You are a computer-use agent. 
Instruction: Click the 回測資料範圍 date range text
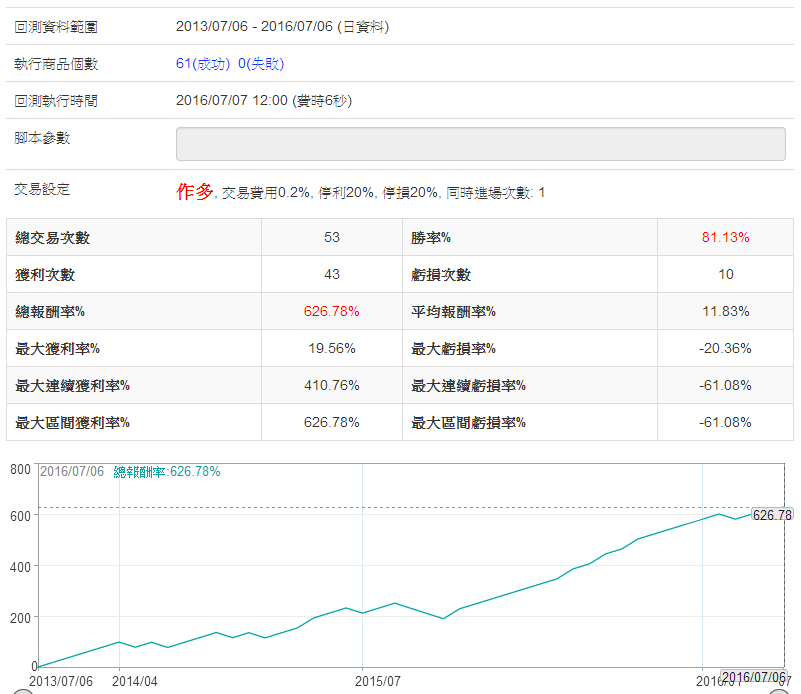pos(282,27)
